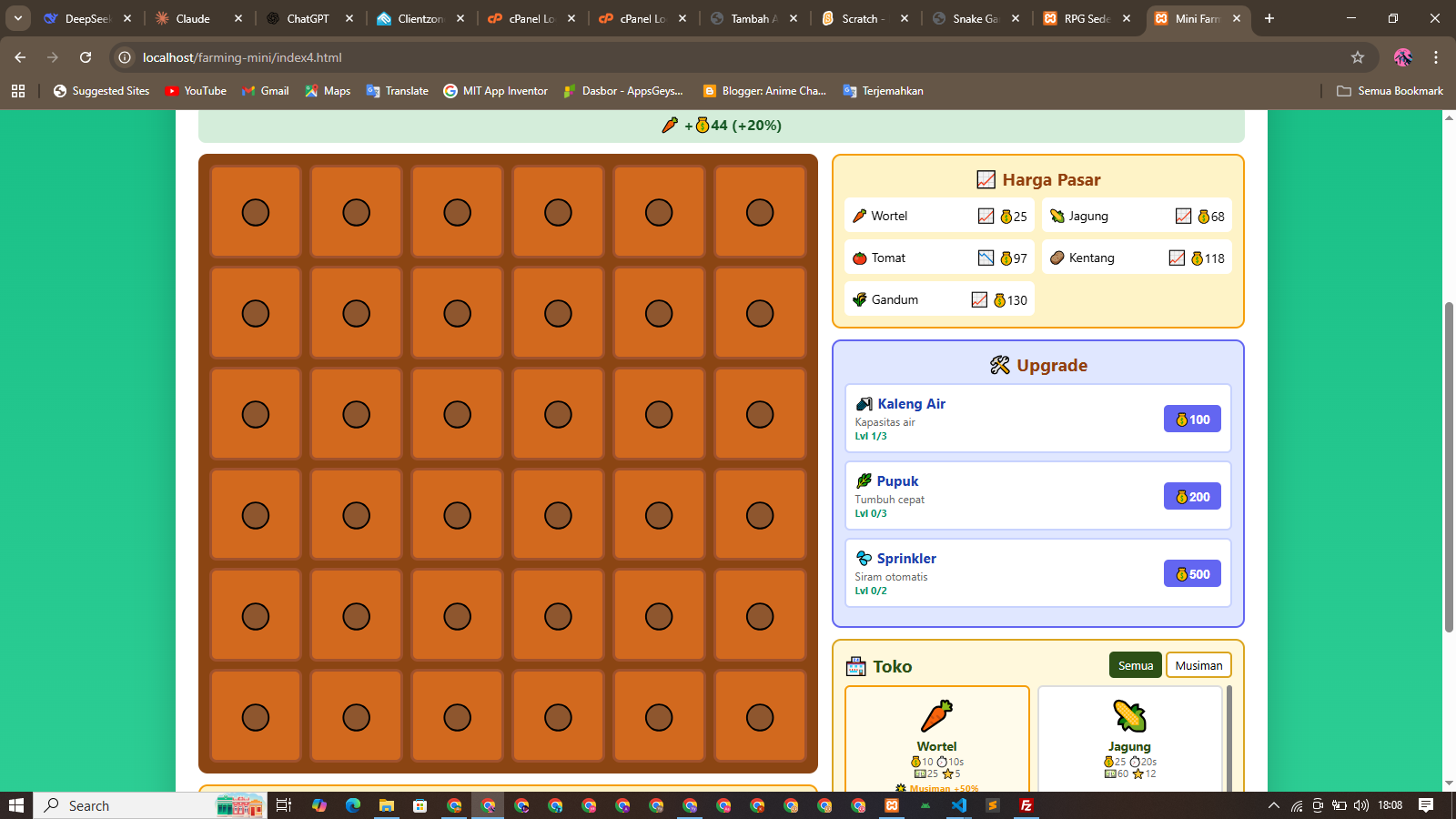The image size is (1456, 819).
Task: Click the Kaleng Air watering can icon
Action: 864,404
